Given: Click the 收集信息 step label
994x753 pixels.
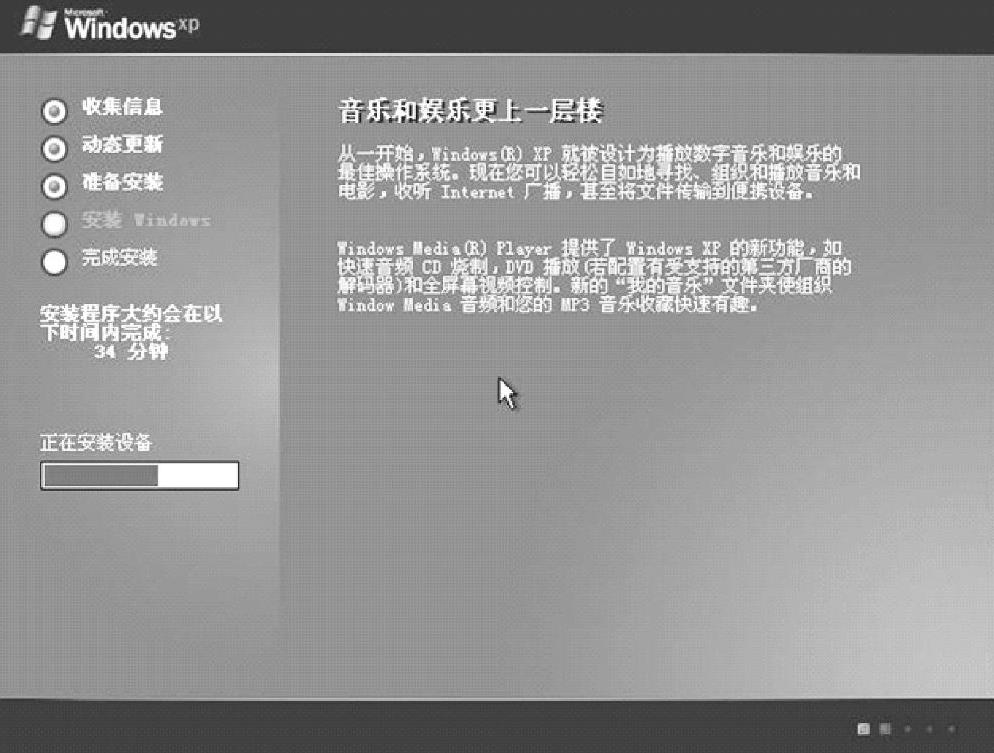Looking at the screenshot, I should click(x=122, y=106).
